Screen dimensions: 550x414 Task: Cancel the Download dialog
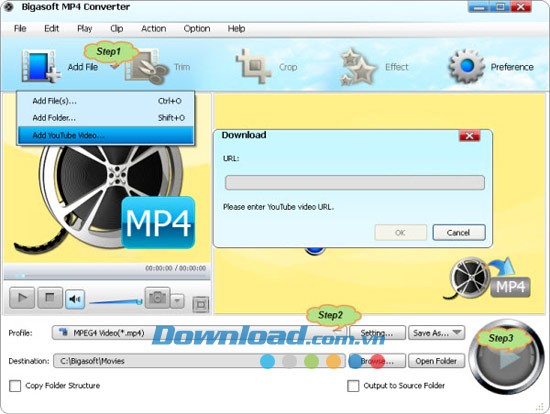(459, 232)
